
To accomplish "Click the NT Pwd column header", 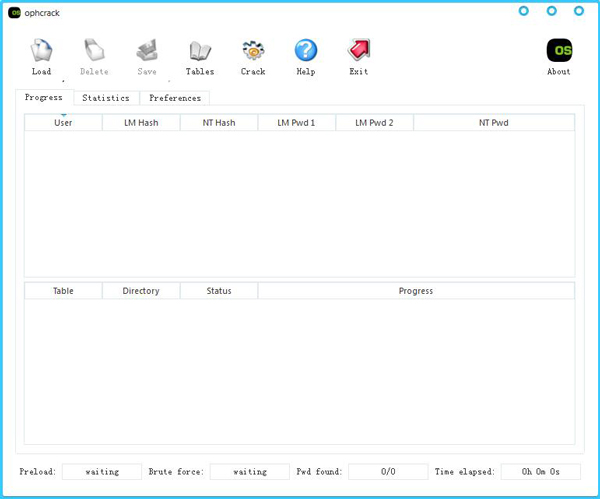I will 494,122.
